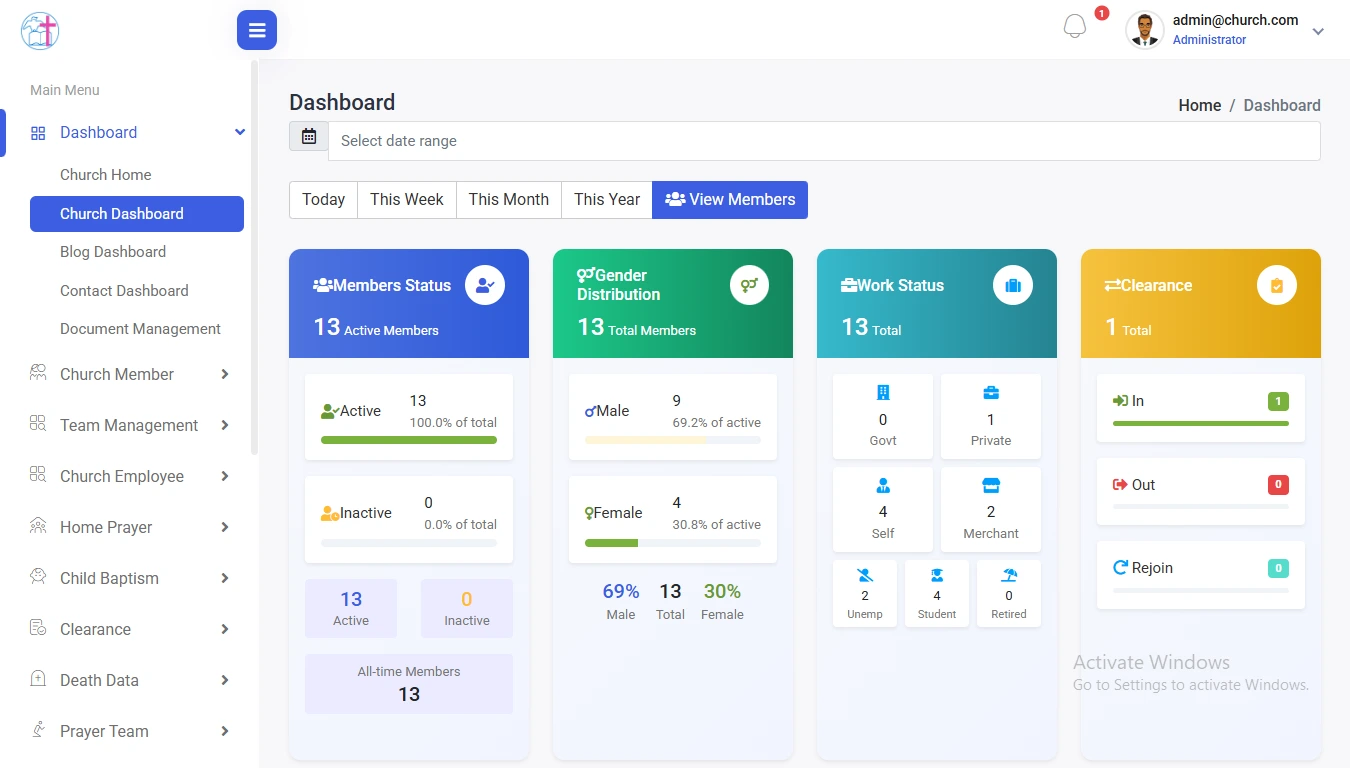Select Blog Dashboard from the sidebar
This screenshot has width=1350, height=768.
click(x=113, y=251)
